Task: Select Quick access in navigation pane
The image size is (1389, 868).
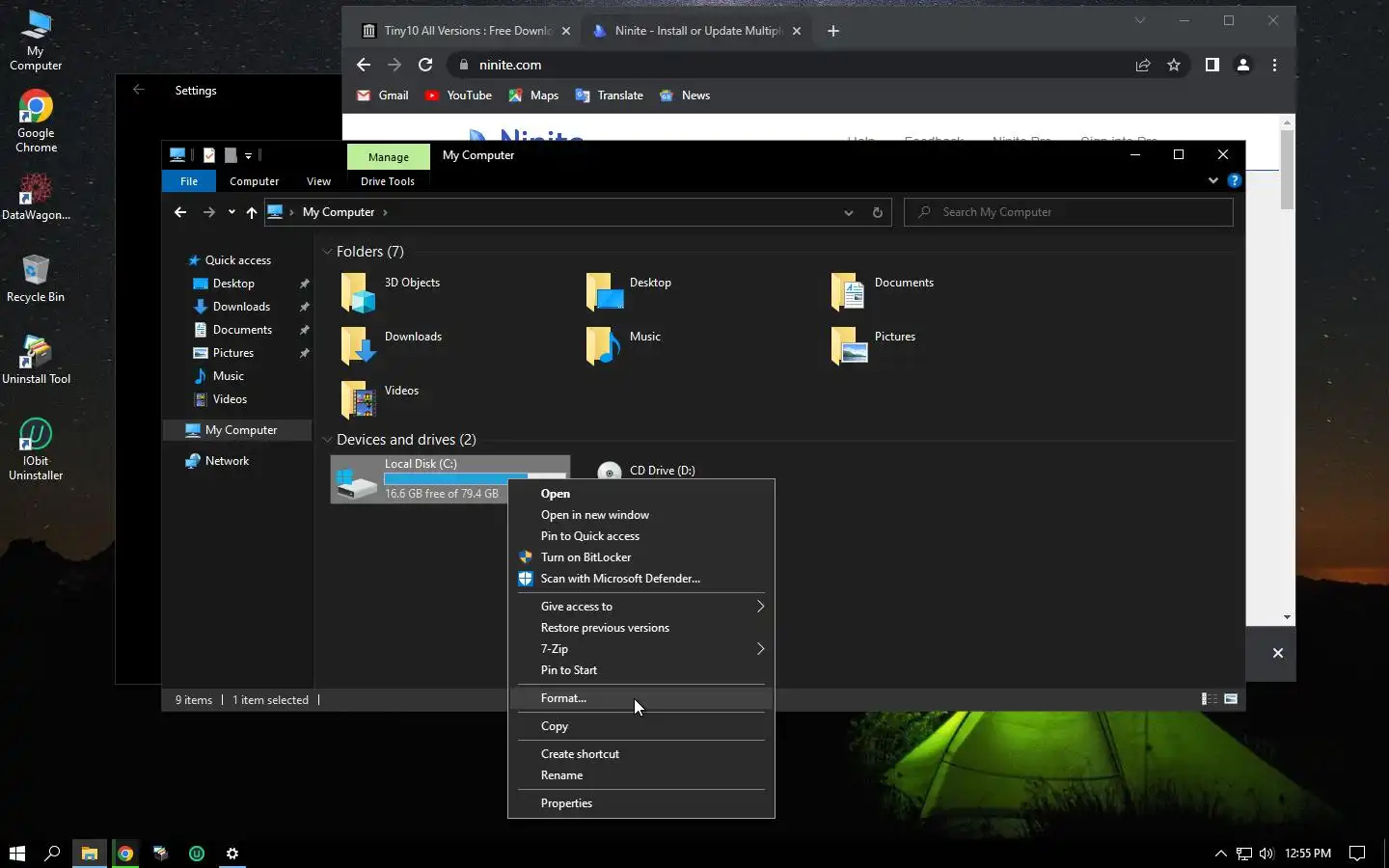Action: pos(237,260)
